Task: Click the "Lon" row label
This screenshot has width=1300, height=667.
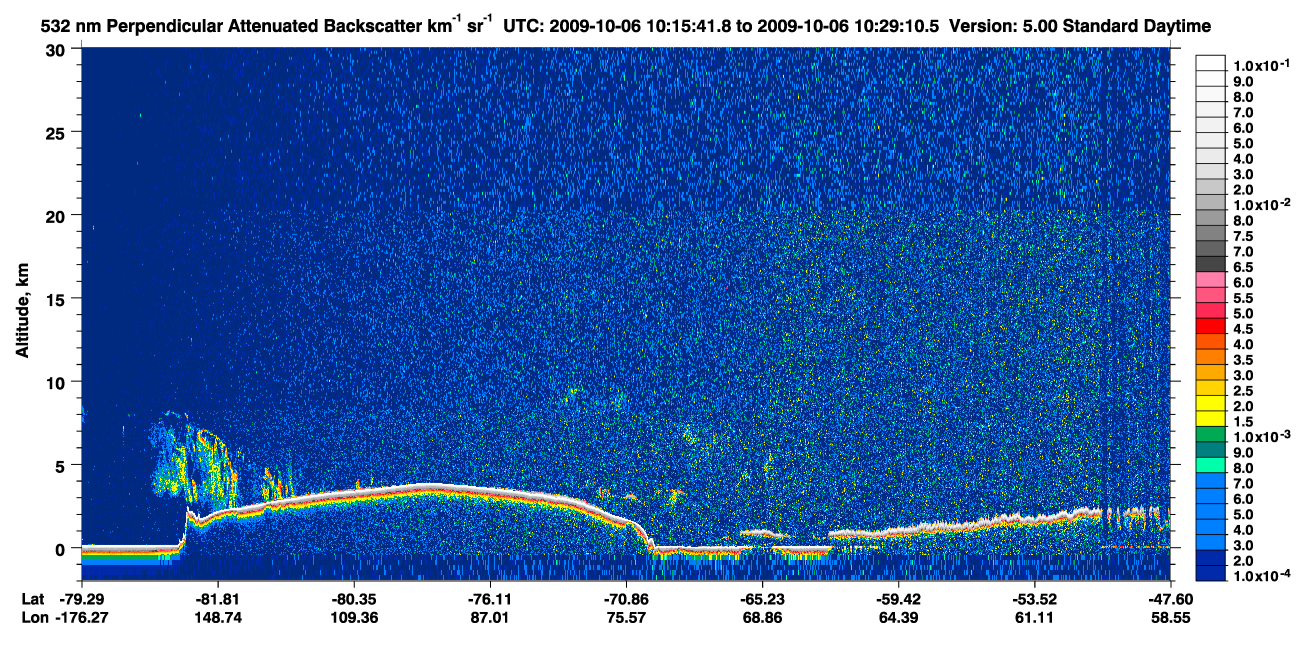Action: click(33, 617)
